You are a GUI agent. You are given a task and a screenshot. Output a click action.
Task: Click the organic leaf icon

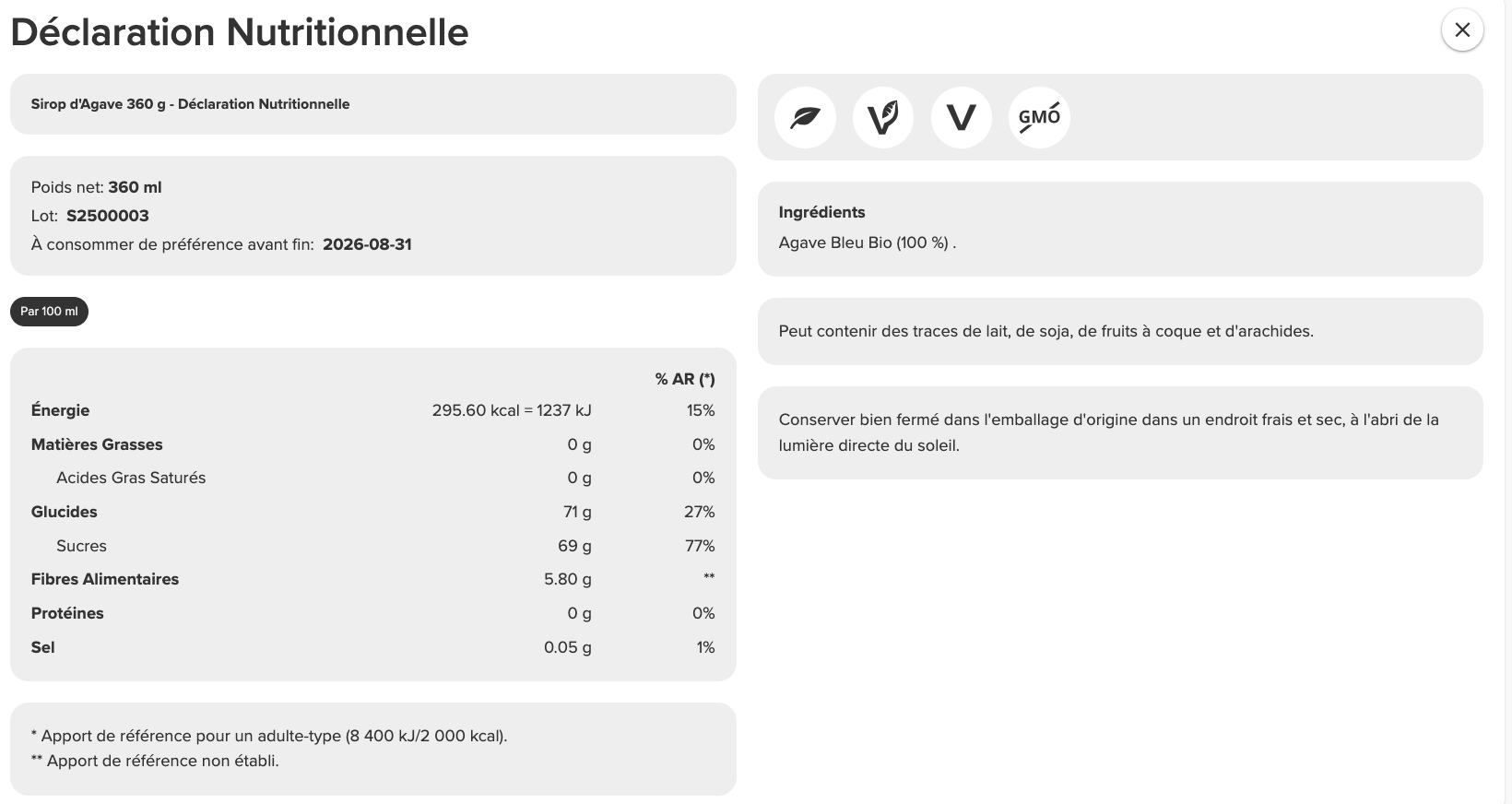pyautogui.click(x=805, y=117)
